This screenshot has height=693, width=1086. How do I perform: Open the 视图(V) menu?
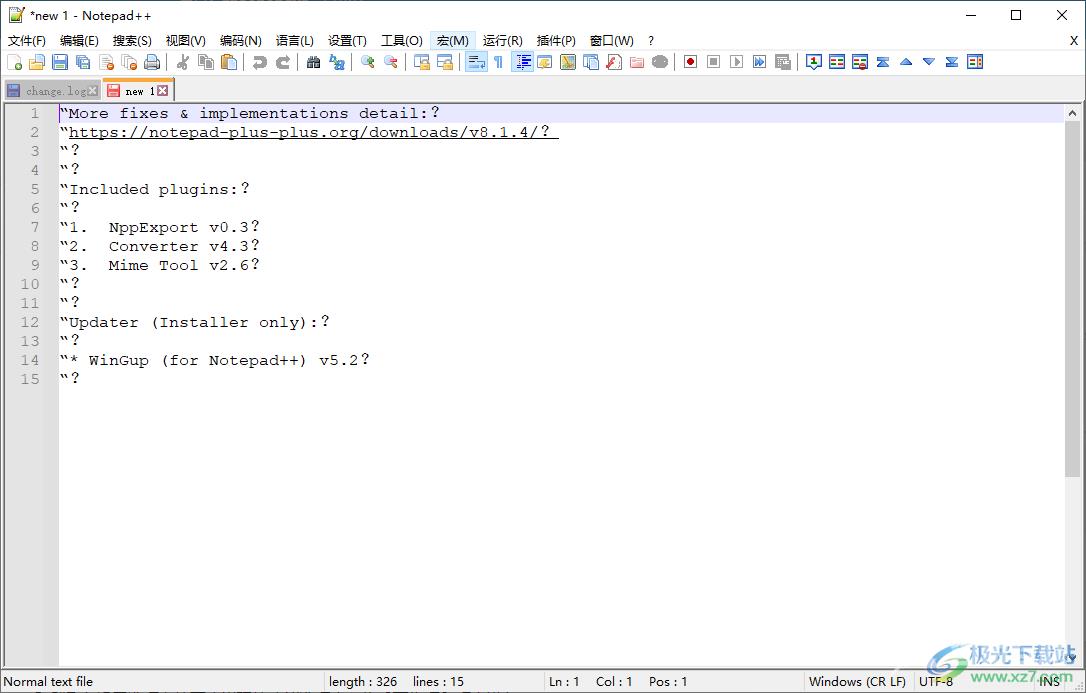(186, 41)
